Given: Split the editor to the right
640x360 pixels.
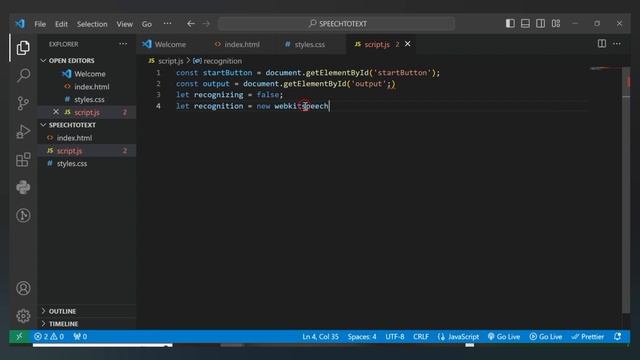Looking at the screenshot, I should point(602,43).
